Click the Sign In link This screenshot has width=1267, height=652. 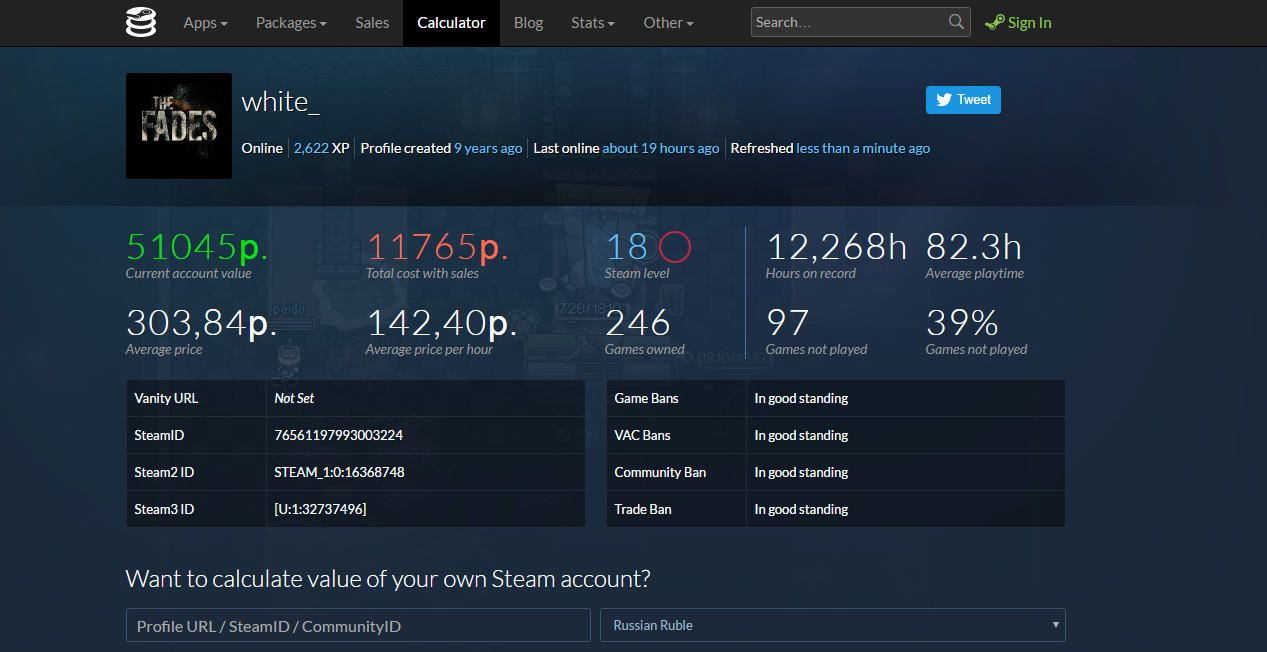click(1029, 22)
